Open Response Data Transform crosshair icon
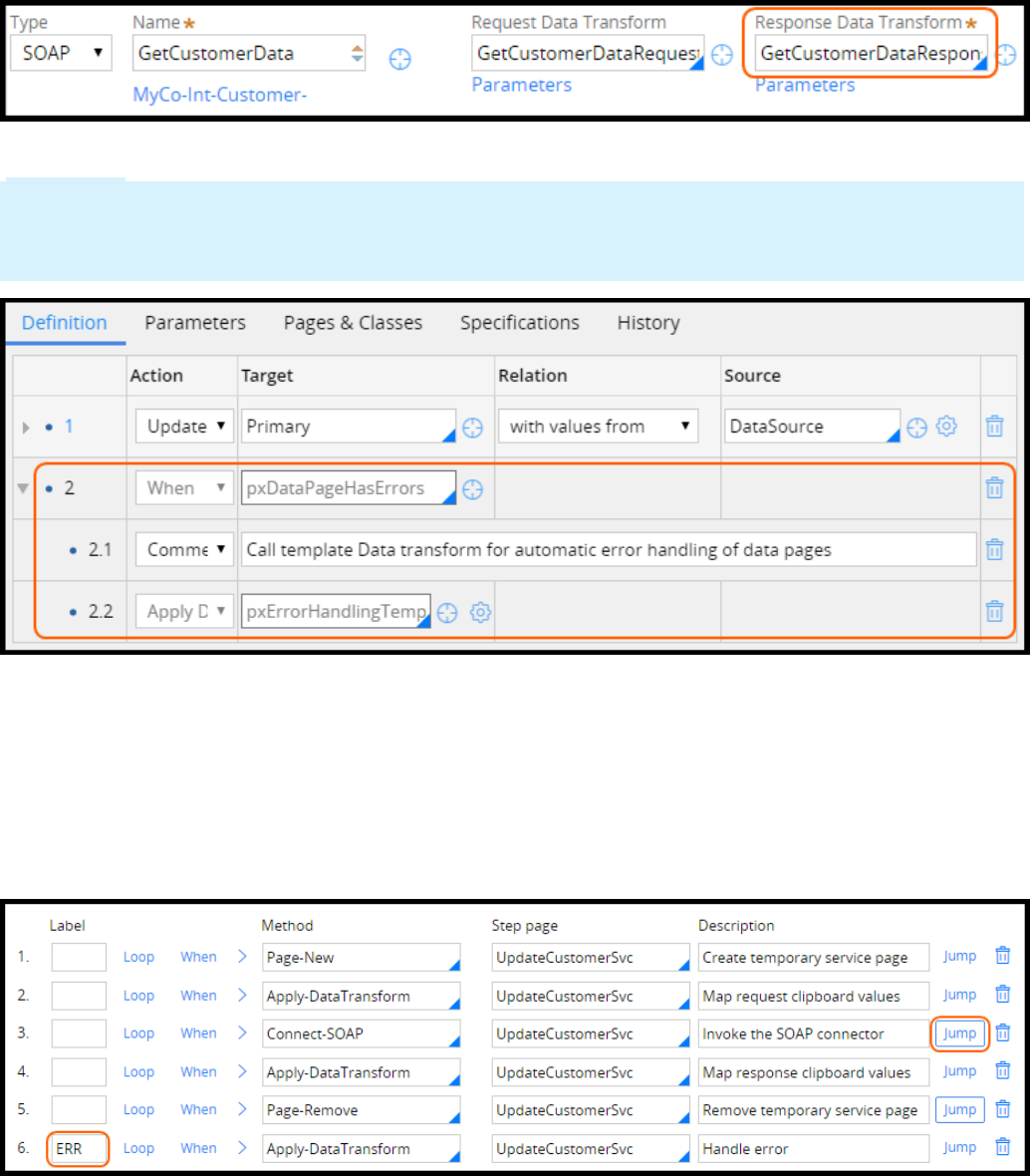This screenshot has width=1030, height=1176. coord(1007,55)
